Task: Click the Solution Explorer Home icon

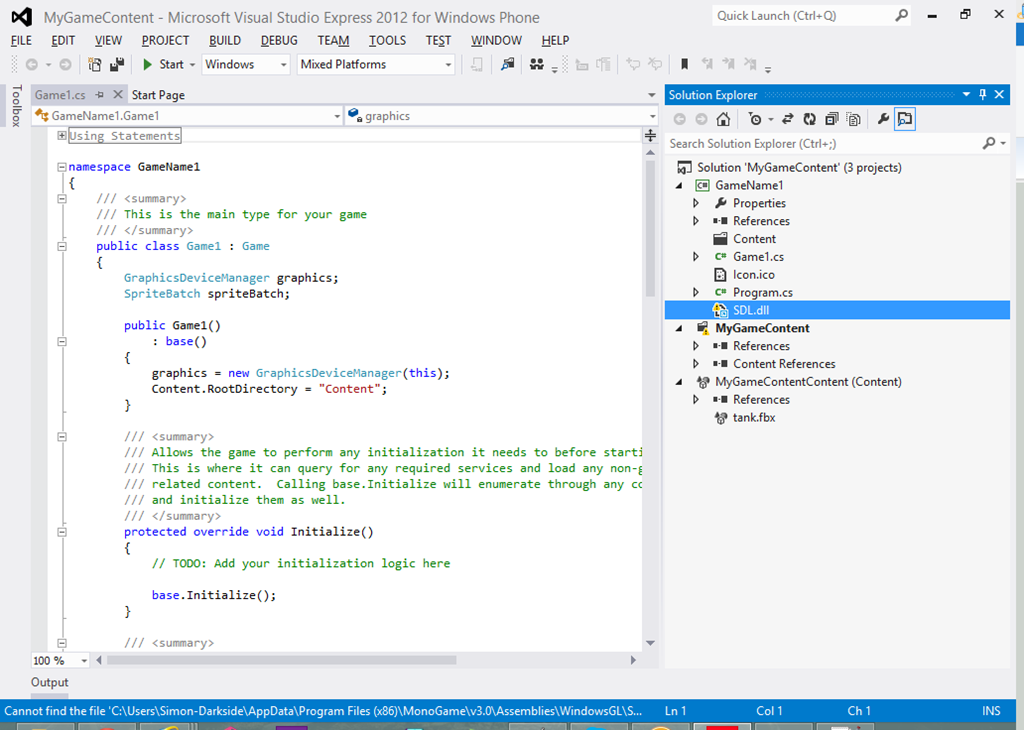Action: pyautogui.click(x=723, y=119)
